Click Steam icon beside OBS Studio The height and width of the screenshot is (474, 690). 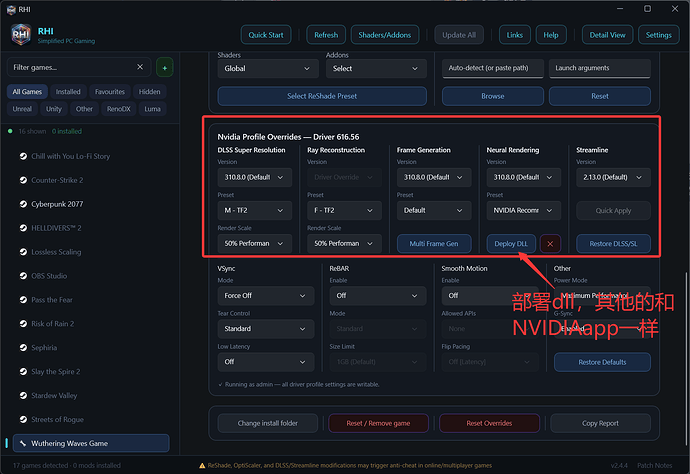click(x=23, y=276)
